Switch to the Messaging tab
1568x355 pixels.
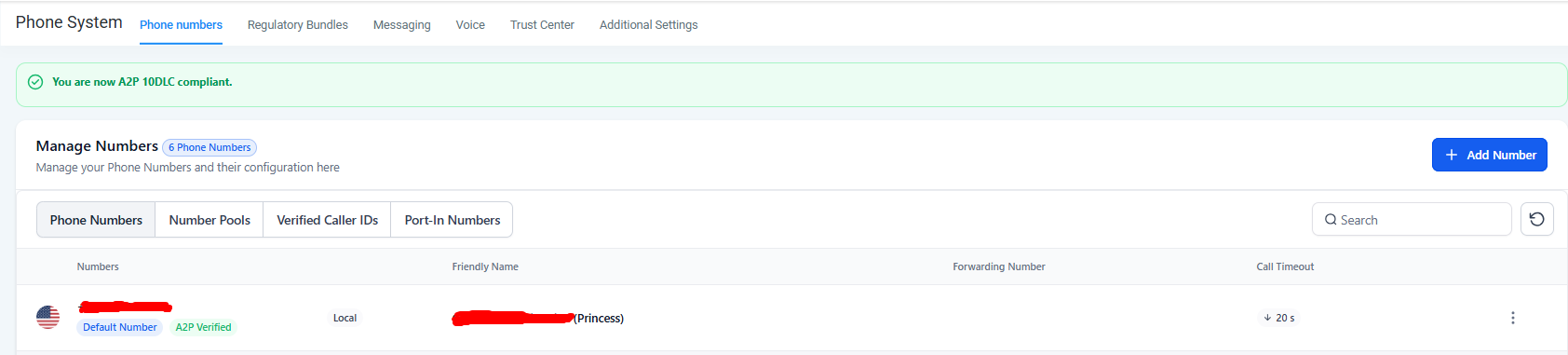tap(402, 25)
